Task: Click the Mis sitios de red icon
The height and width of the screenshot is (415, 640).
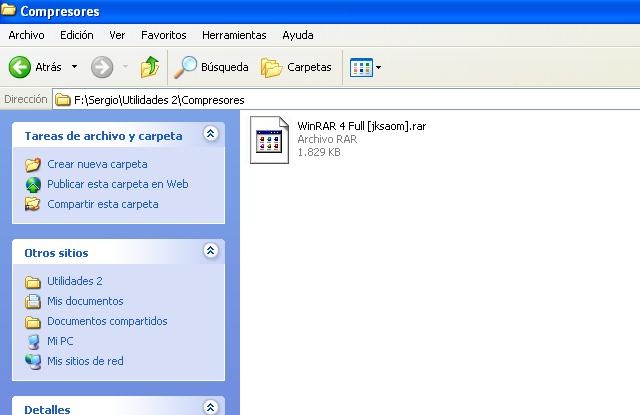Action: (33, 362)
